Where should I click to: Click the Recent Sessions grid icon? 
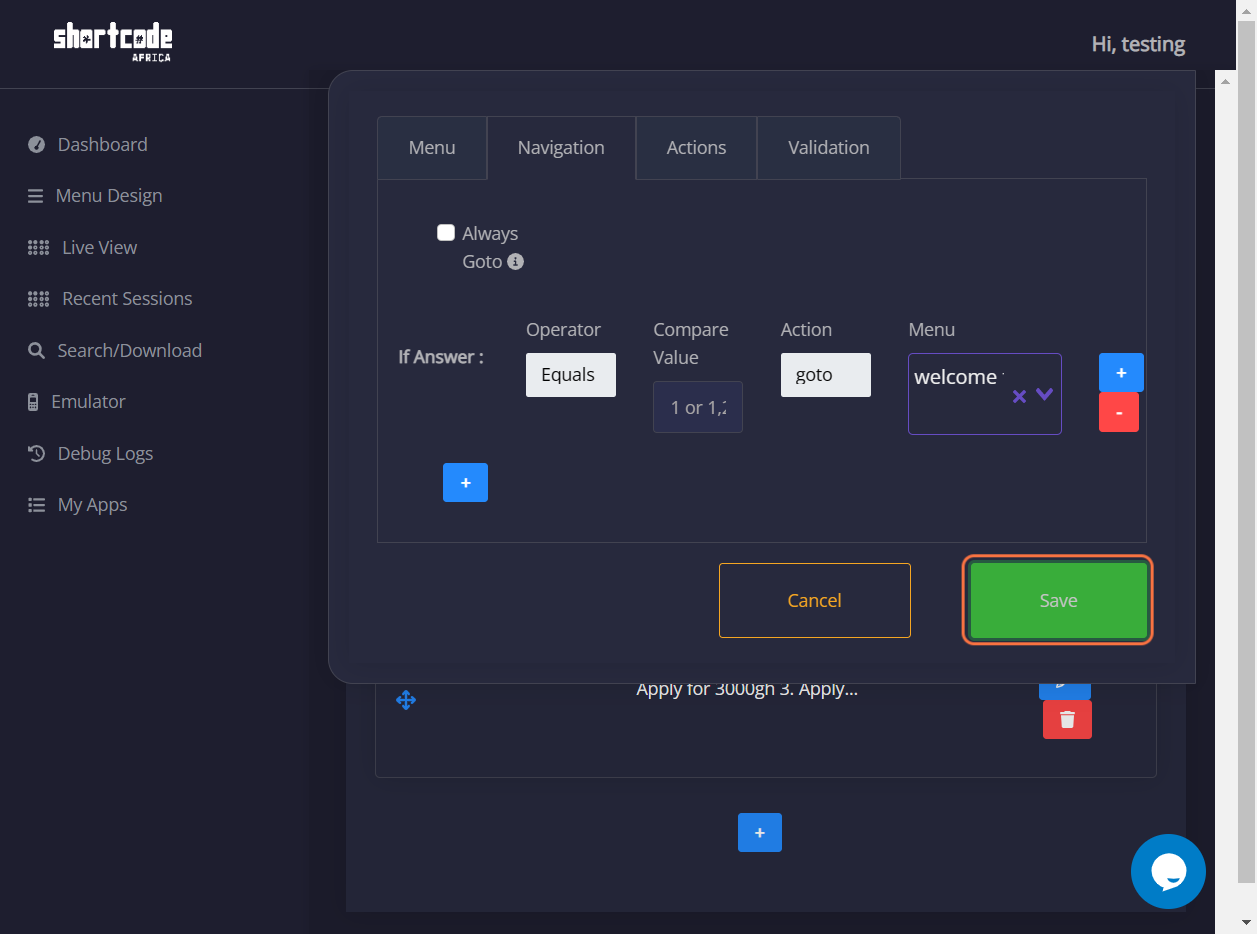point(38,299)
